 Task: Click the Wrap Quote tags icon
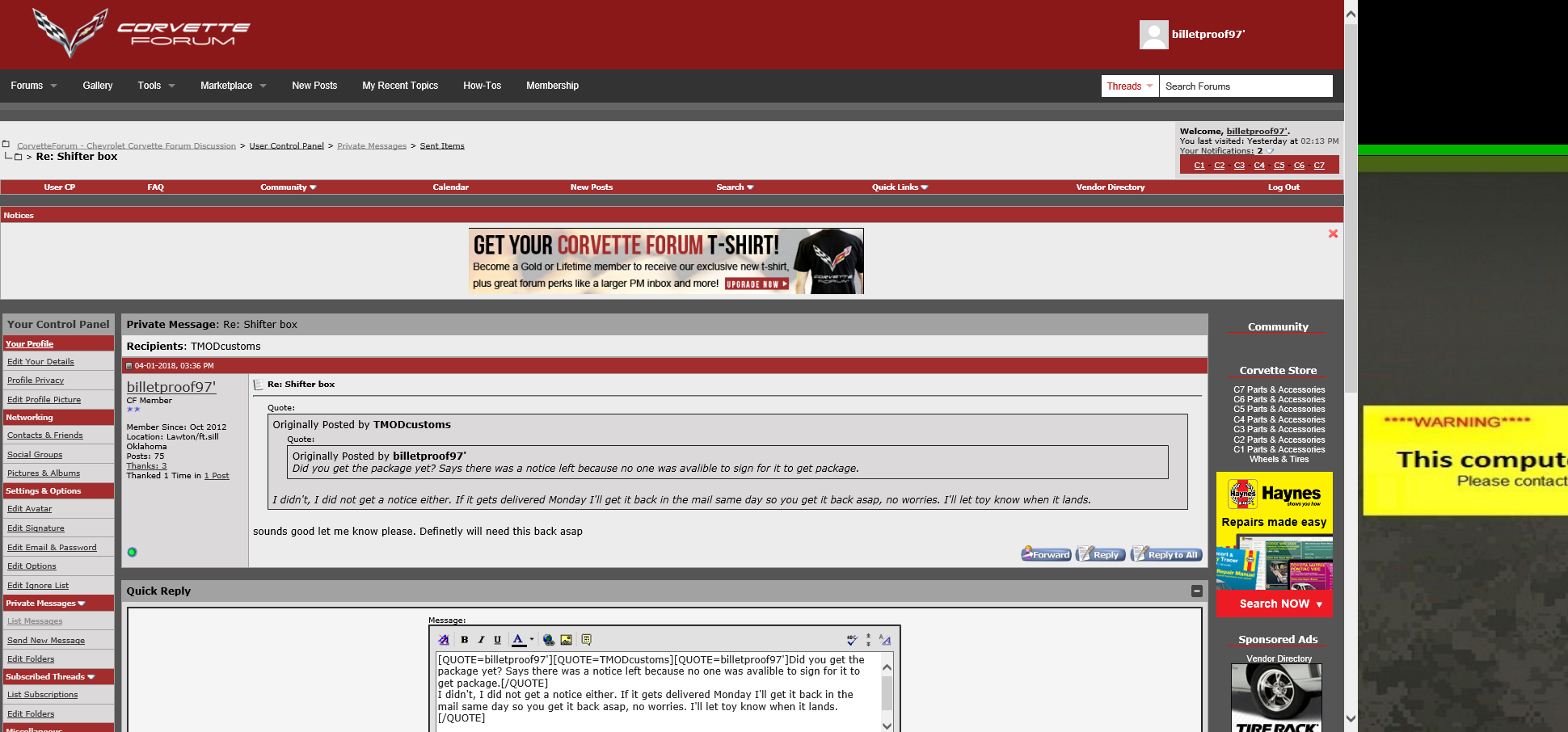pos(586,640)
